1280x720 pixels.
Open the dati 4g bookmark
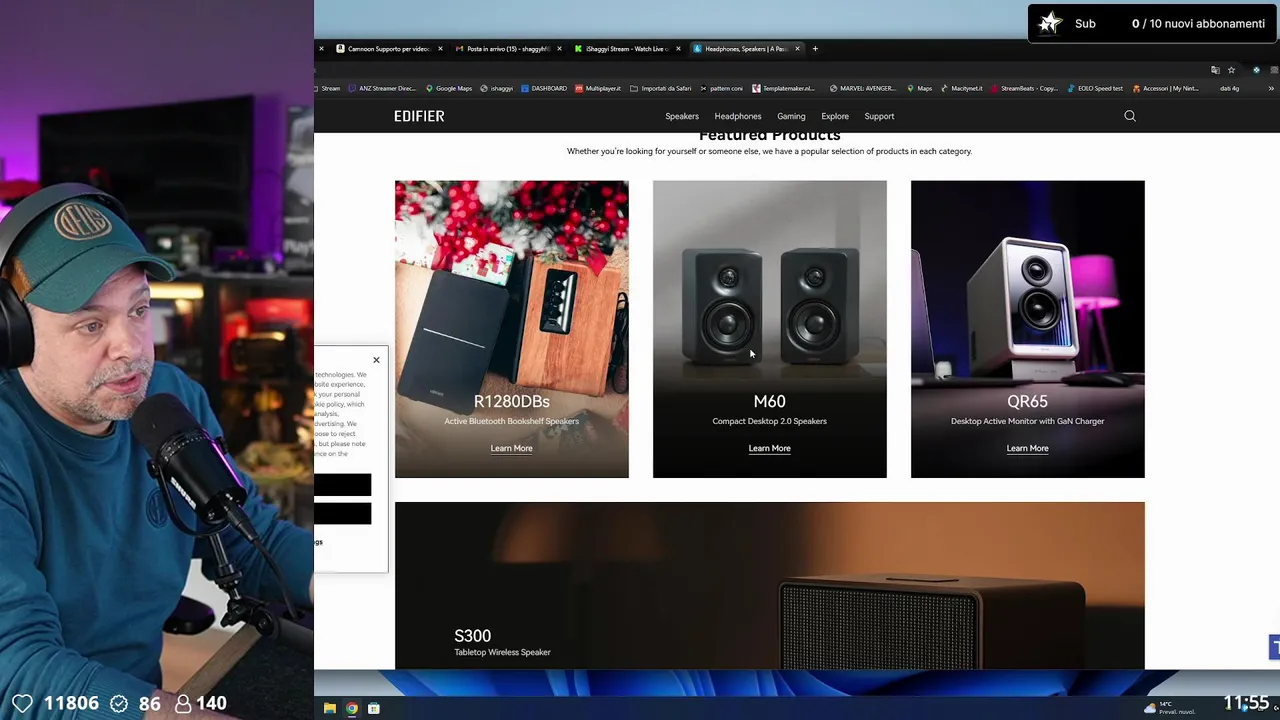pyautogui.click(x=1229, y=88)
